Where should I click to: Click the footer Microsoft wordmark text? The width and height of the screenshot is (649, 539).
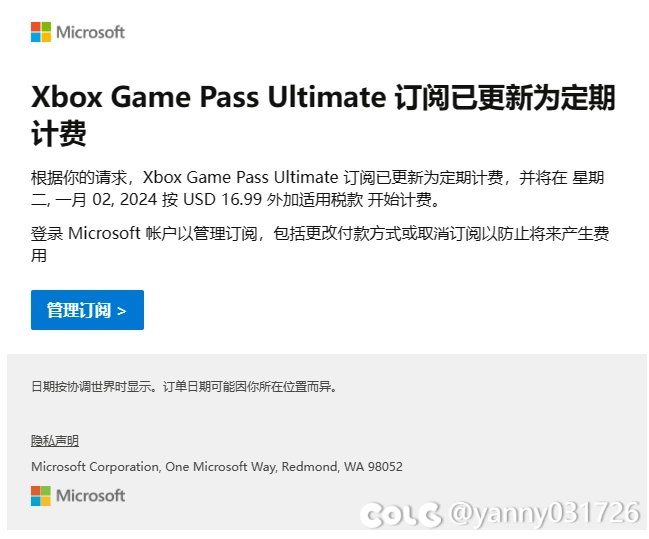click(90, 496)
